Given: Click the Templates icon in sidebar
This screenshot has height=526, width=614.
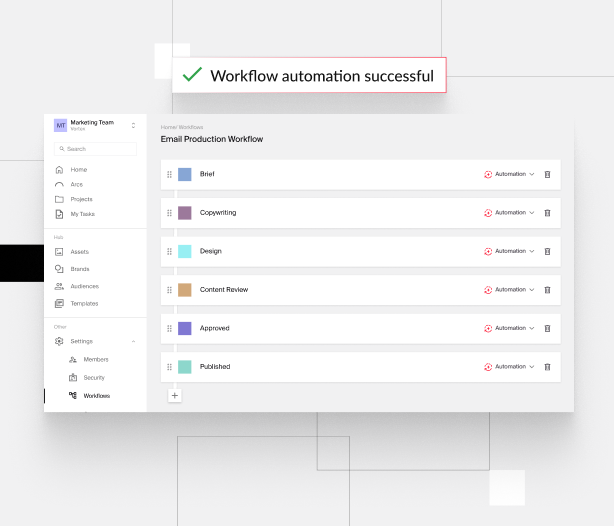Looking at the screenshot, I should click(59, 304).
